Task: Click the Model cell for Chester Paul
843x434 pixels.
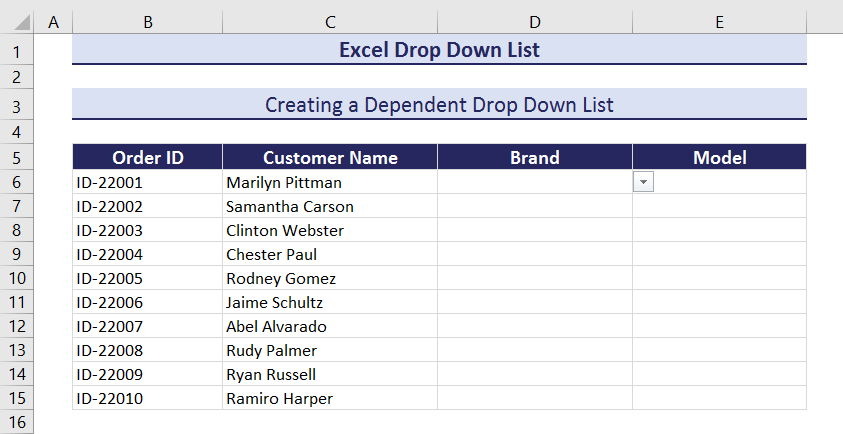Action: pos(719,254)
